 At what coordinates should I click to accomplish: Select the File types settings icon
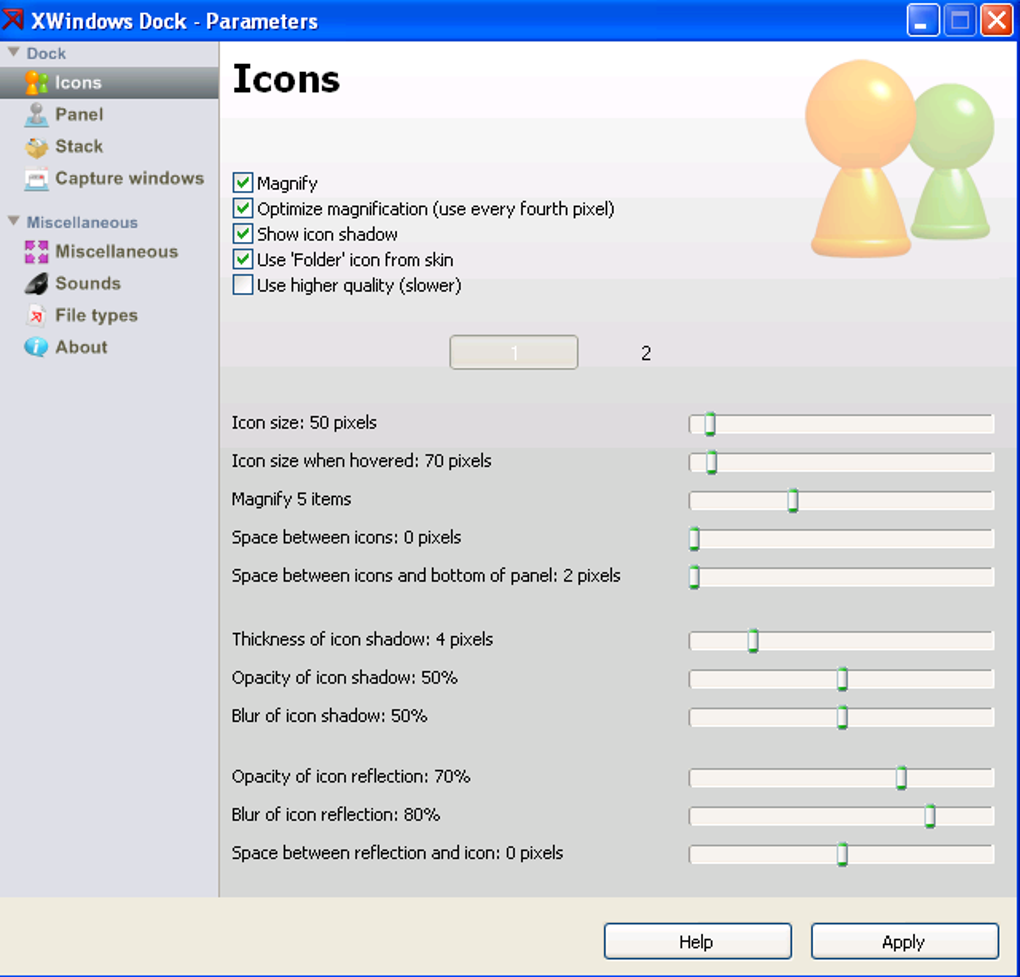36,315
